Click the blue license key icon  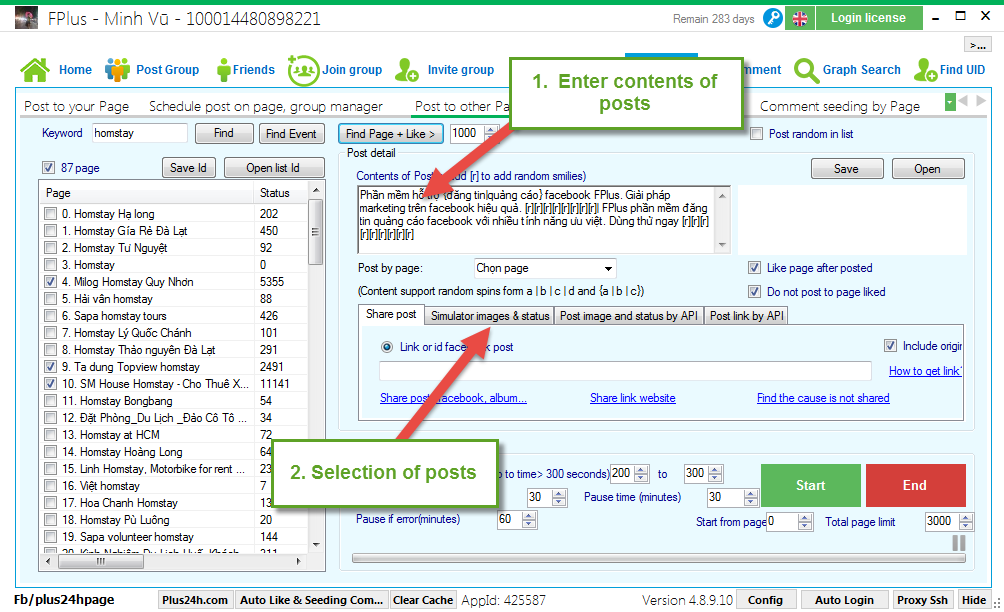(773, 18)
